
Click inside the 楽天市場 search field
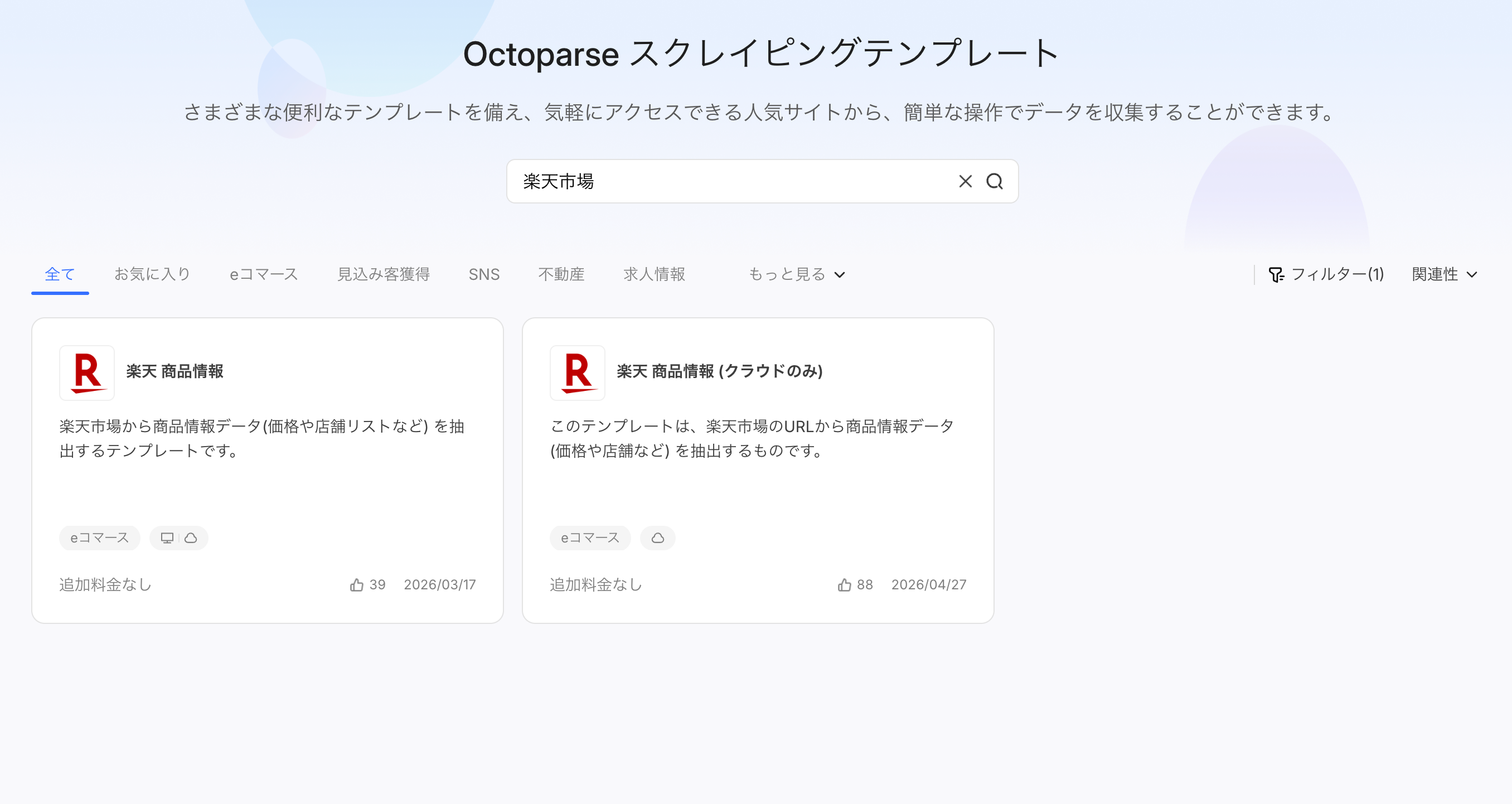(734, 181)
